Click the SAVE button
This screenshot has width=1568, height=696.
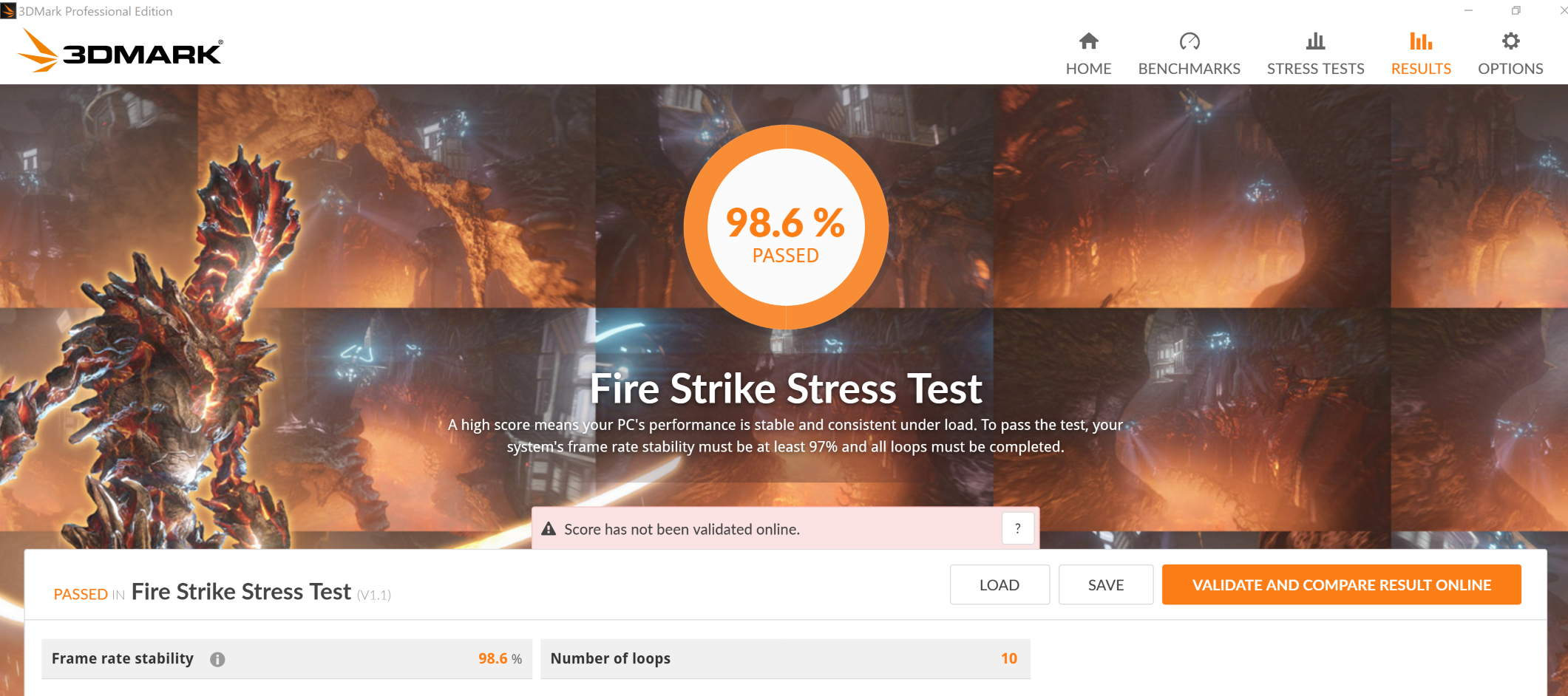(x=1106, y=584)
